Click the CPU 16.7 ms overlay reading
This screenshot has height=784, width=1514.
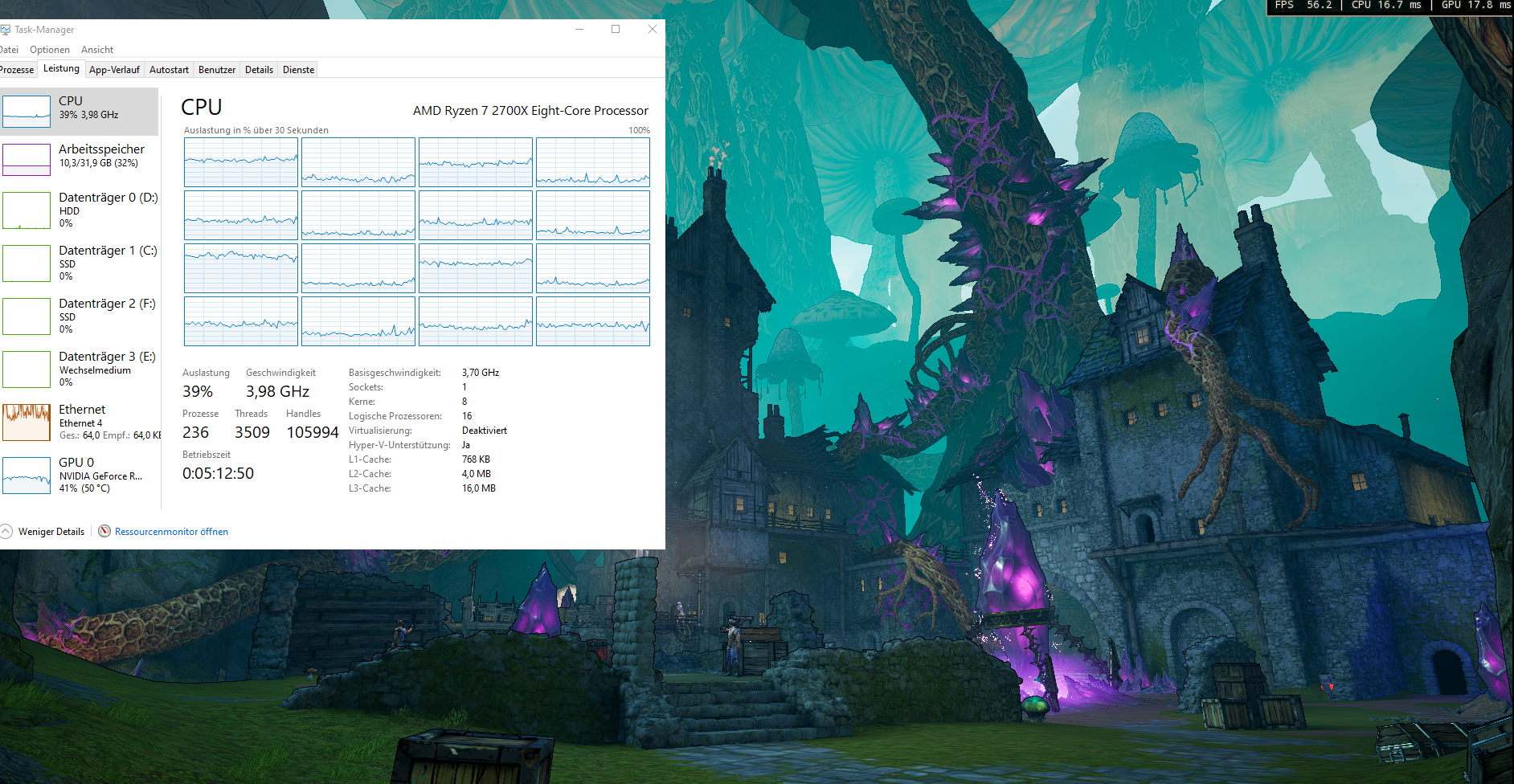tap(1386, 6)
